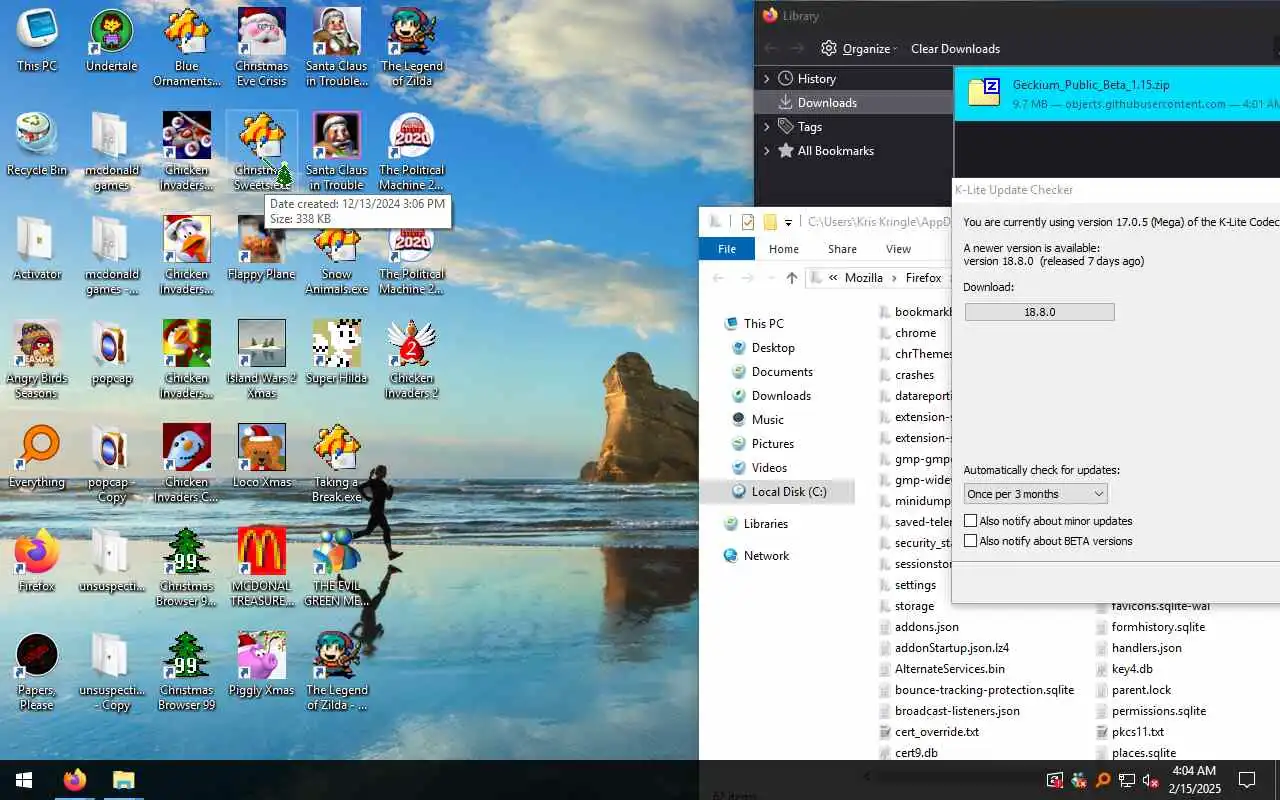Select the addons.json file
1280x800 pixels.
[x=926, y=627]
